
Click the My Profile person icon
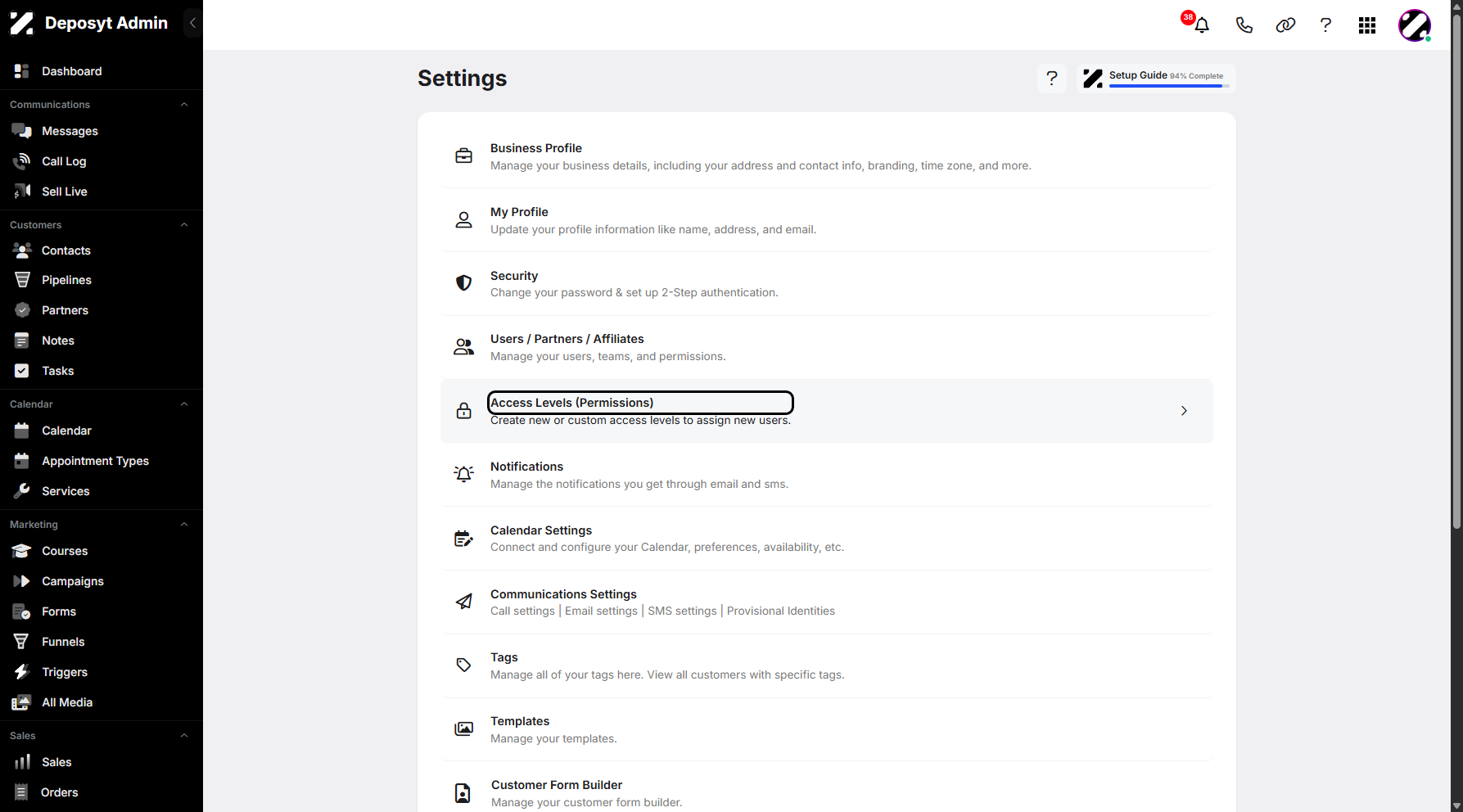[463, 219]
